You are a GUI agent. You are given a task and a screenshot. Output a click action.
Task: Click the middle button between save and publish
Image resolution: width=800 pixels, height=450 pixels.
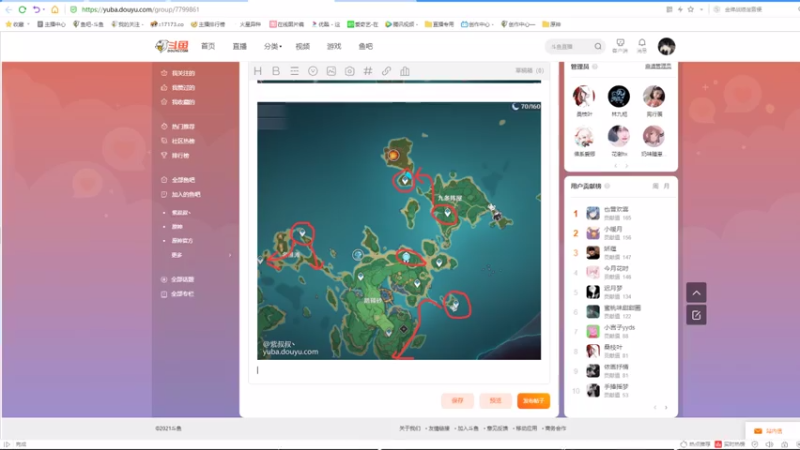[495, 401]
